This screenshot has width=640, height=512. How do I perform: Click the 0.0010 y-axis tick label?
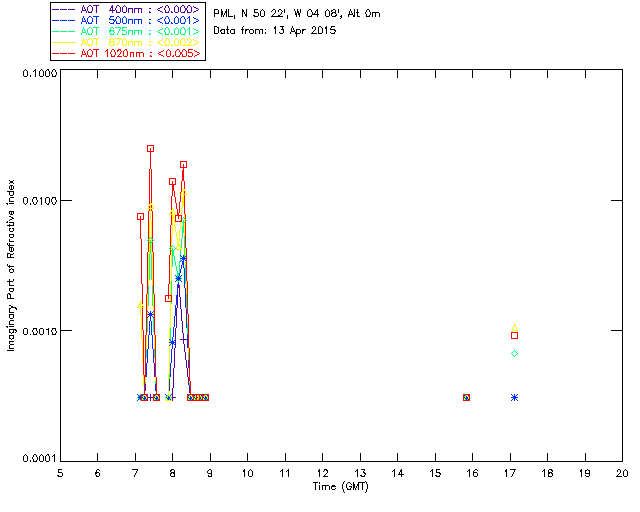click(x=40, y=331)
